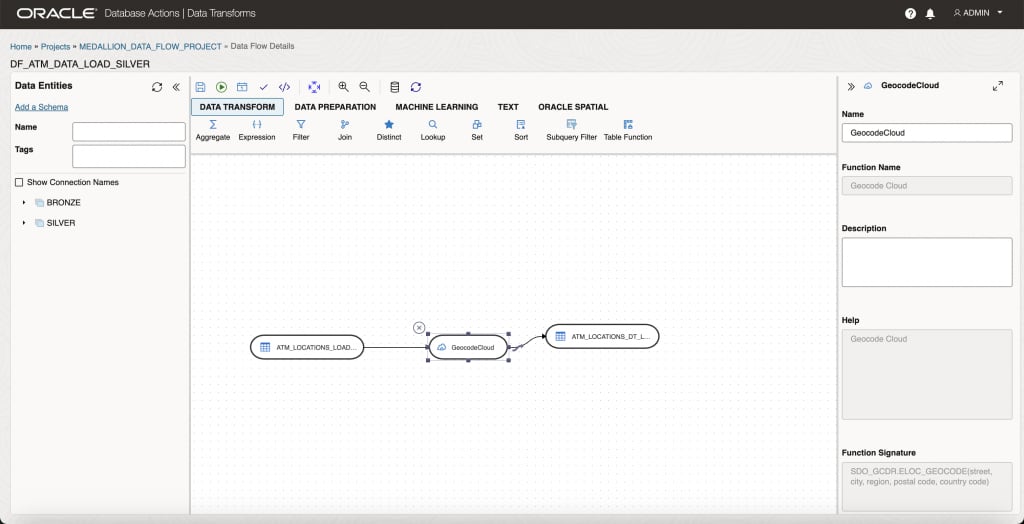This screenshot has height=524, width=1024.
Task: Select the GeocodeCloud node on the canvas
Action: [x=468, y=347]
